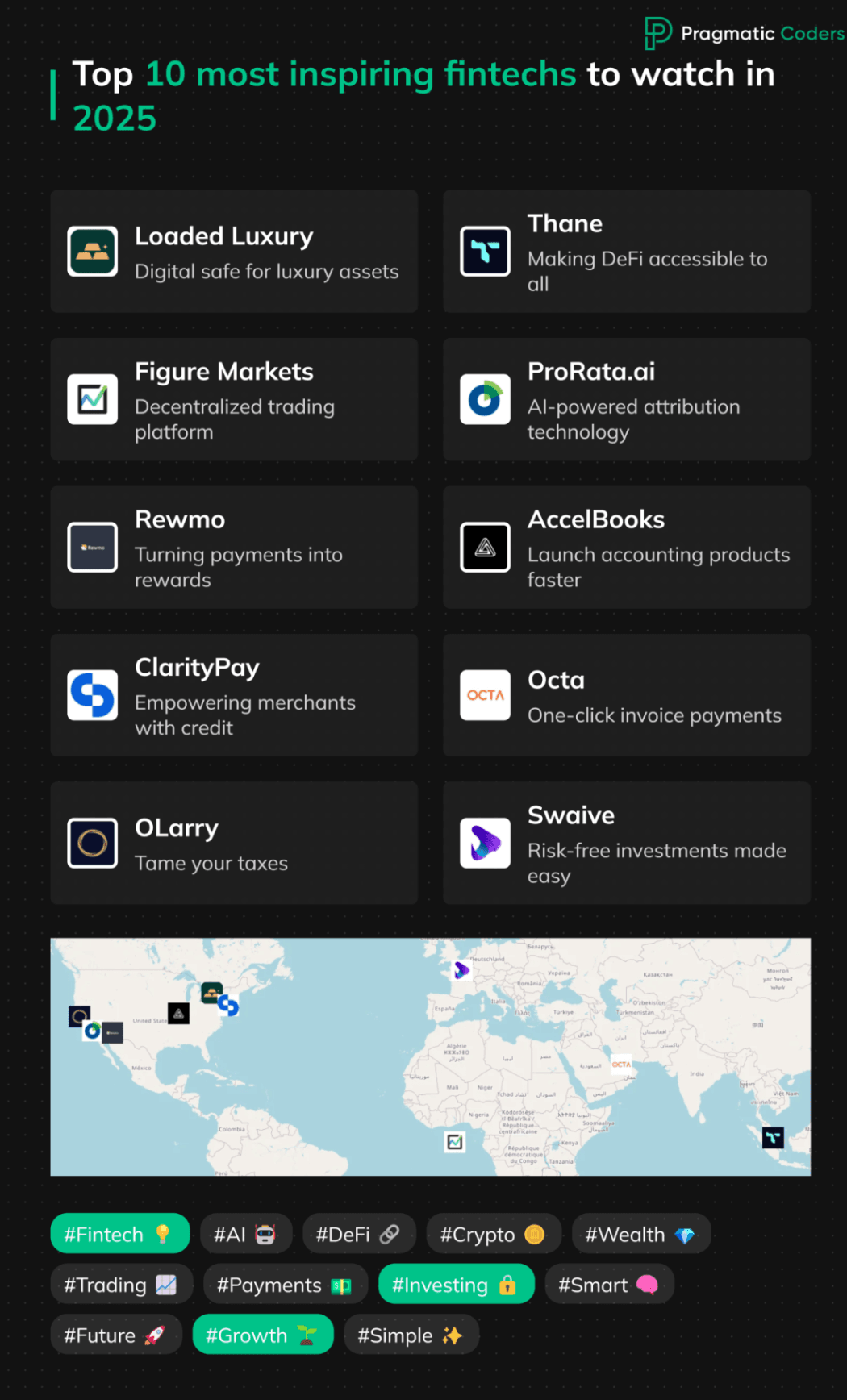Click 'Empowering merchants with credit' description
Image resolution: width=847 pixels, height=1400 pixels.
[x=245, y=715]
